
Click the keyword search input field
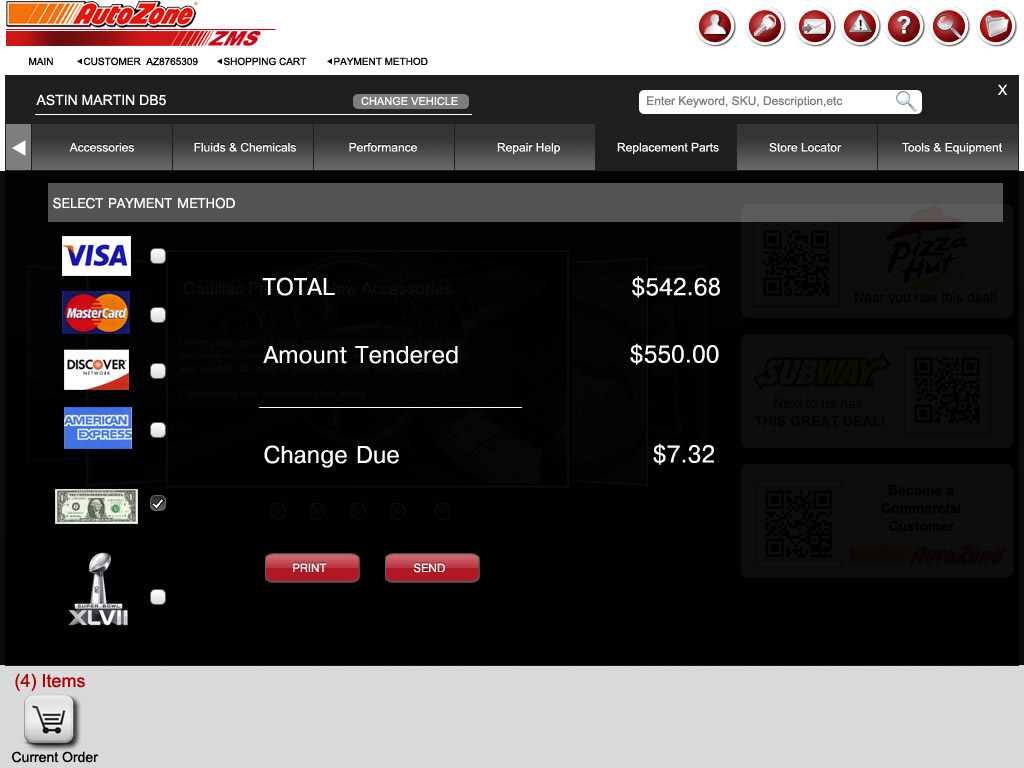765,102
